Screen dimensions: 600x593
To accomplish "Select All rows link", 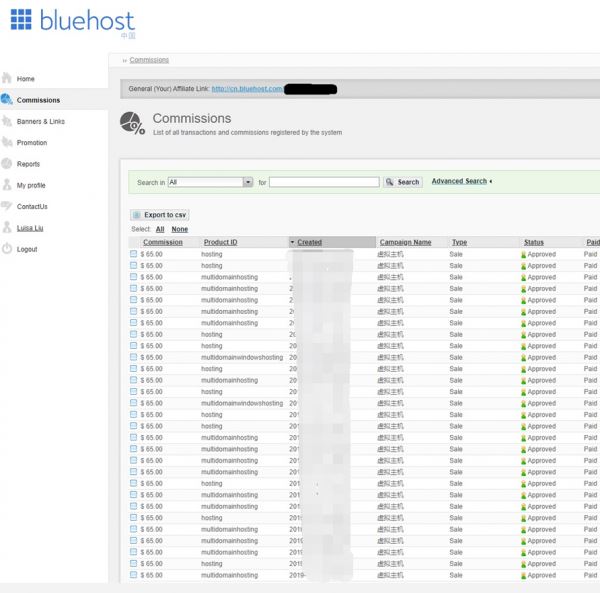I will (160, 229).
